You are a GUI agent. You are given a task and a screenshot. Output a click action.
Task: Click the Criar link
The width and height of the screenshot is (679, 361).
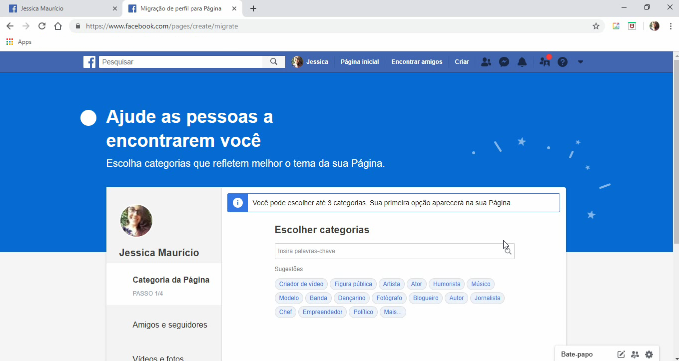click(x=462, y=62)
